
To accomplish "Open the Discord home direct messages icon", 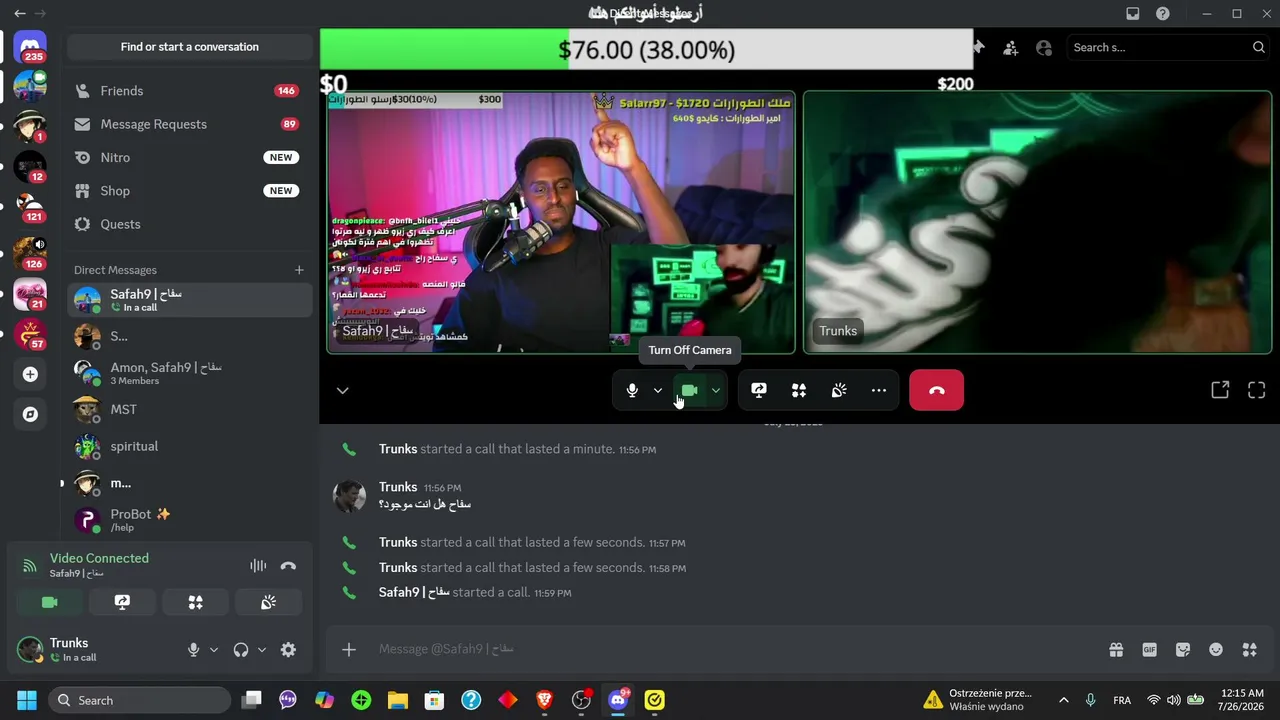I will pyautogui.click(x=30, y=47).
